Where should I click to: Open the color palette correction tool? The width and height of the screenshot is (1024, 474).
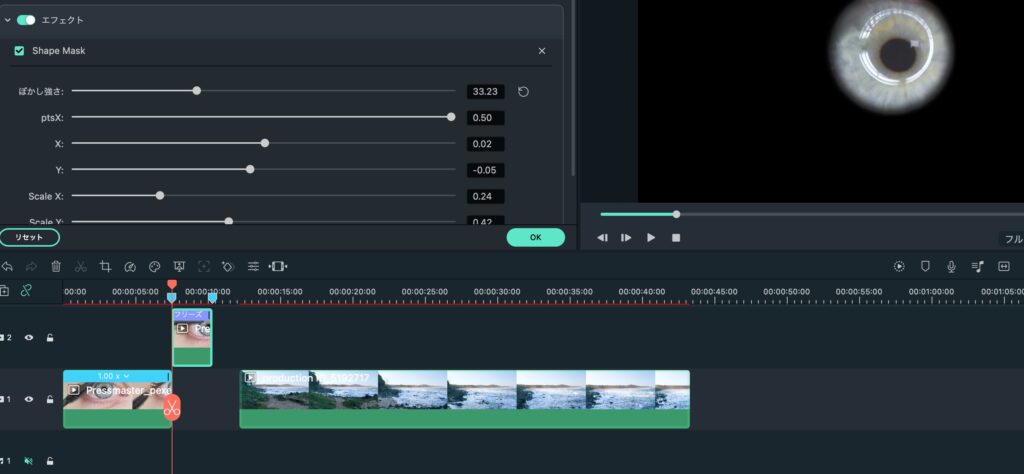pyautogui.click(x=155, y=266)
